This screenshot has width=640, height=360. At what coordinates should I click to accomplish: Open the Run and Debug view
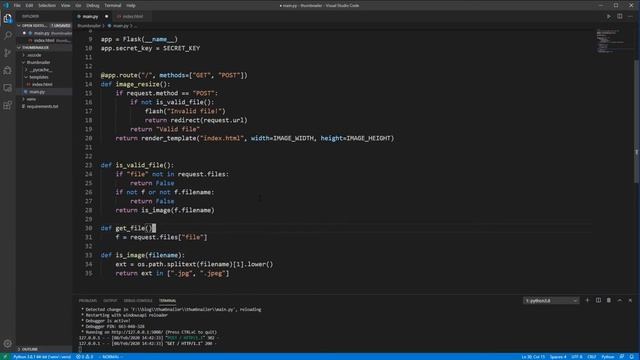click(8, 70)
